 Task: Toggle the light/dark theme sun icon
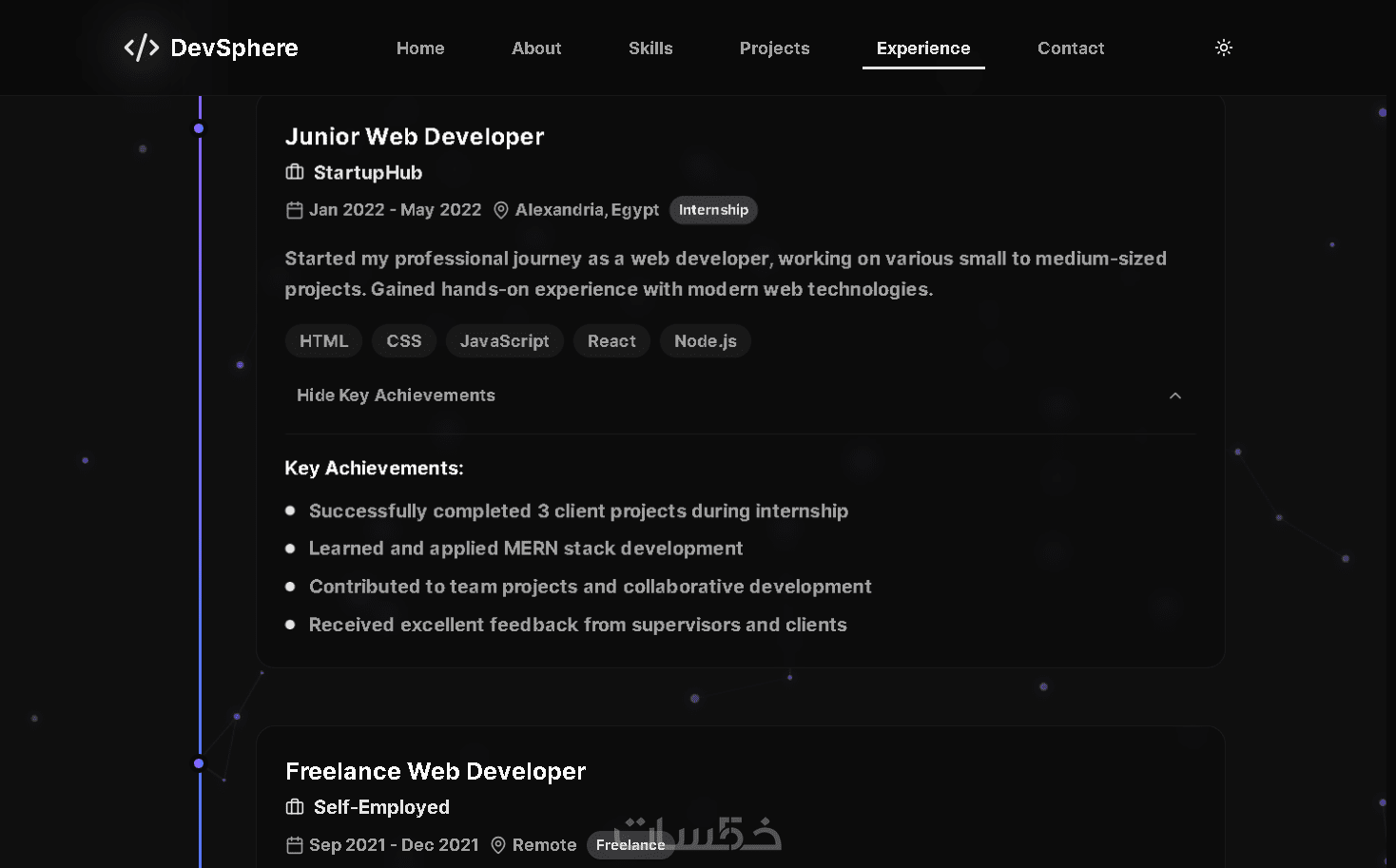click(x=1224, y=48)
